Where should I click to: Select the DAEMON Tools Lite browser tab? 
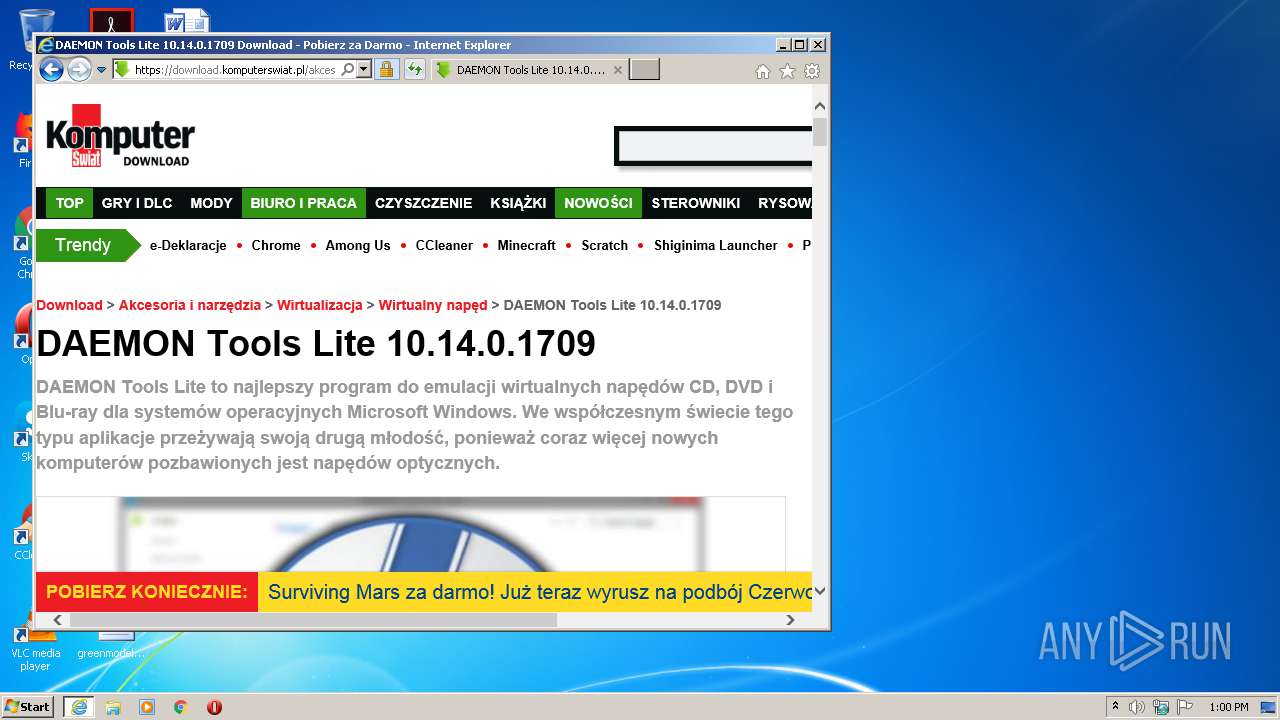[x=528, y=70]
